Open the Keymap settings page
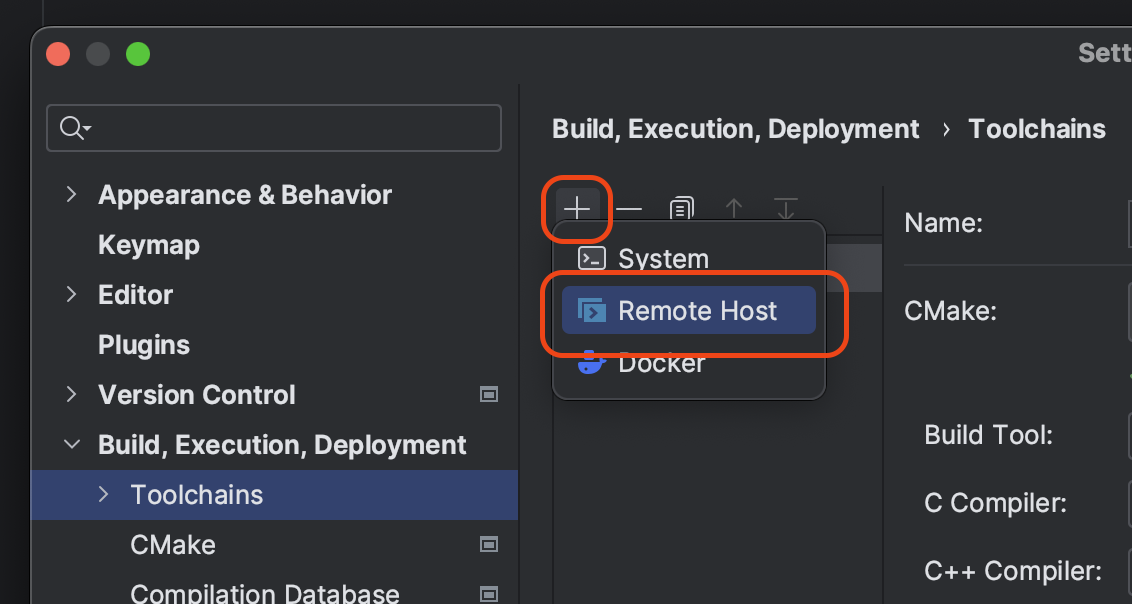The image size is (1132, 604). coord(149,245)
